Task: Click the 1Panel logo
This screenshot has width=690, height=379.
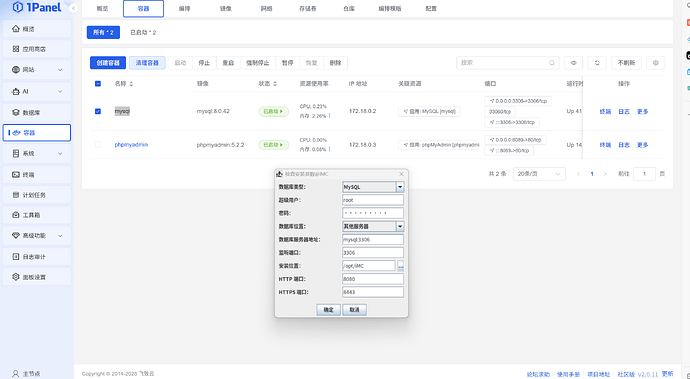Action: (37, 7)
